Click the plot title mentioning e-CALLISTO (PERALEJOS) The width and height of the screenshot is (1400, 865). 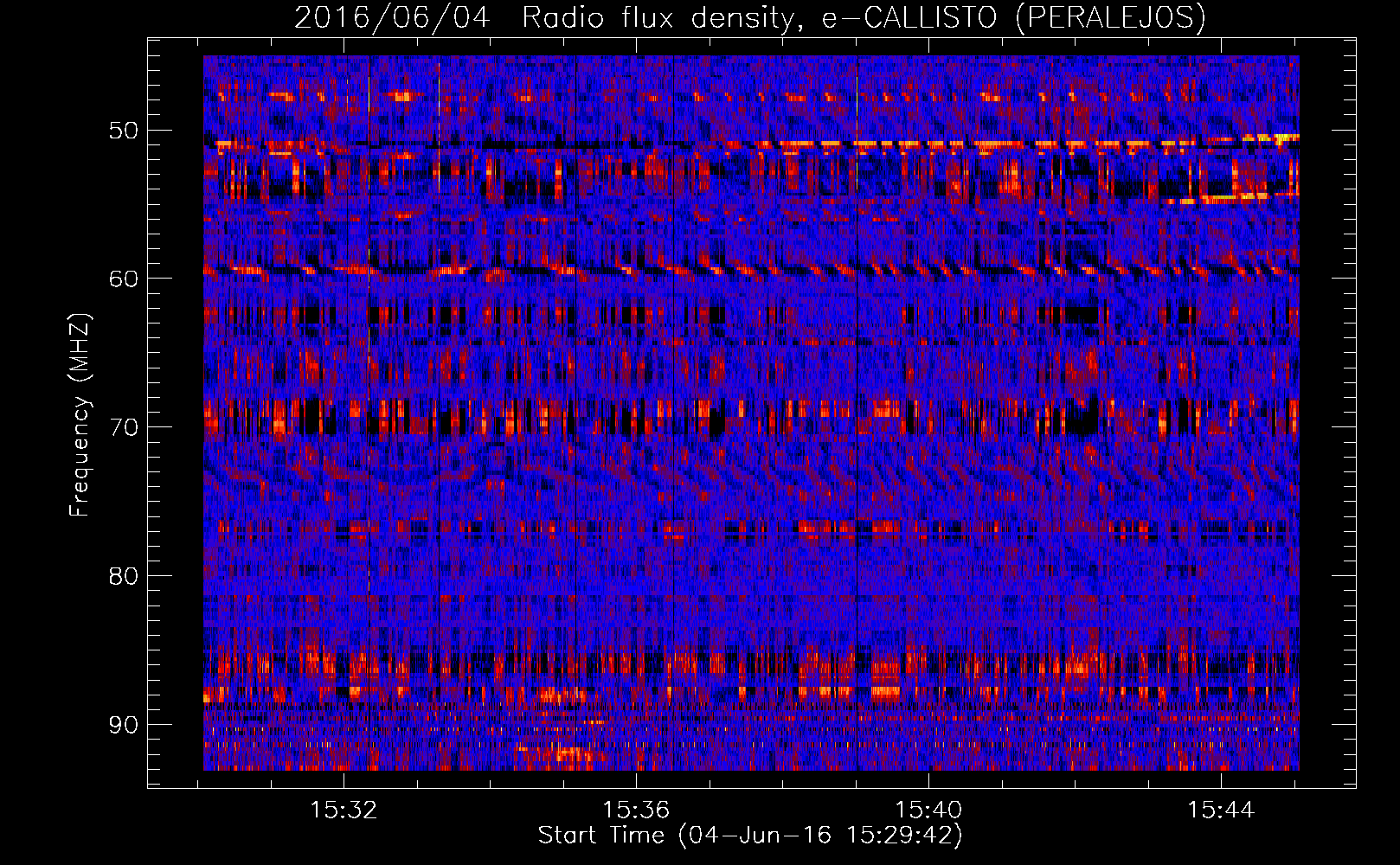(750, 17)
